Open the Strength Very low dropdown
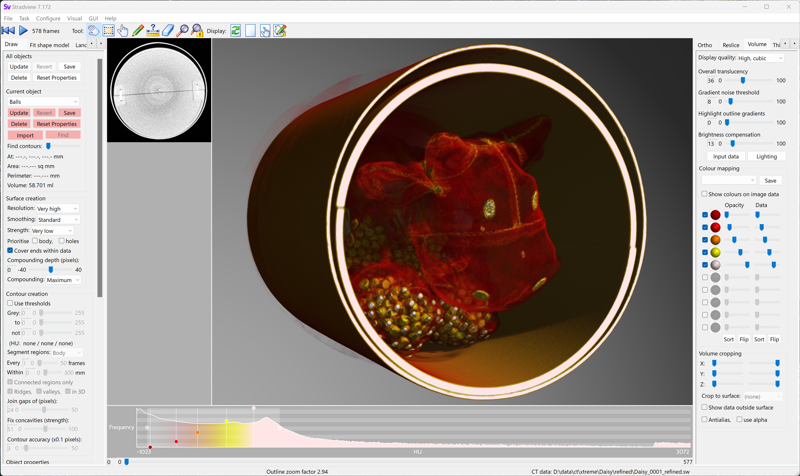The width and height of the screenshot is (800, 476). click(x=52, y=231)
